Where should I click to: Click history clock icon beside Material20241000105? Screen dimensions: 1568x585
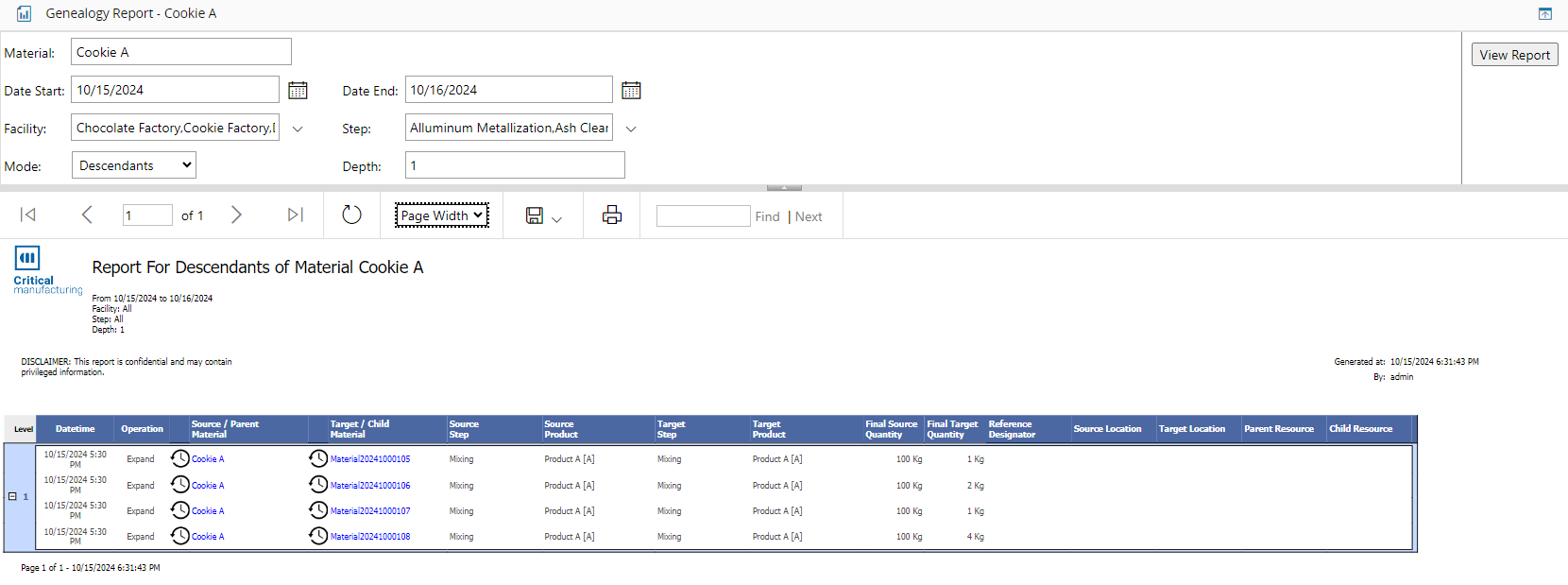click(x=318, y=459)
